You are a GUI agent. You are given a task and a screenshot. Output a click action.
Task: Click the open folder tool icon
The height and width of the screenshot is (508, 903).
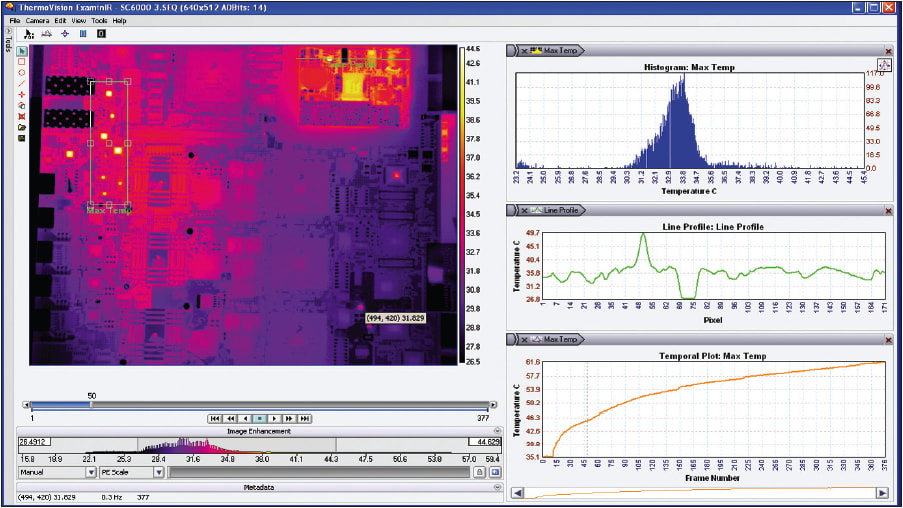[22, 127]
